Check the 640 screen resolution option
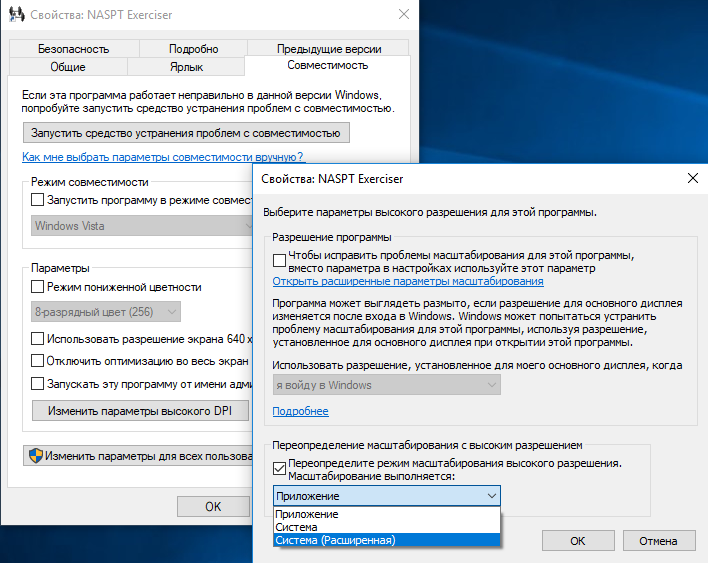 click(37, 339)
